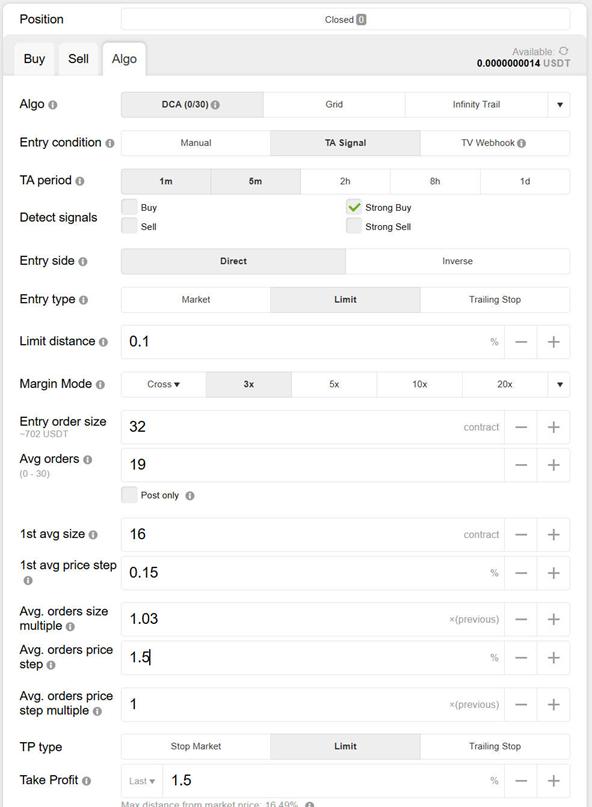Click the info icon beside Margin Mode
The width and height of the screenshot is (592, 807).
100,384
